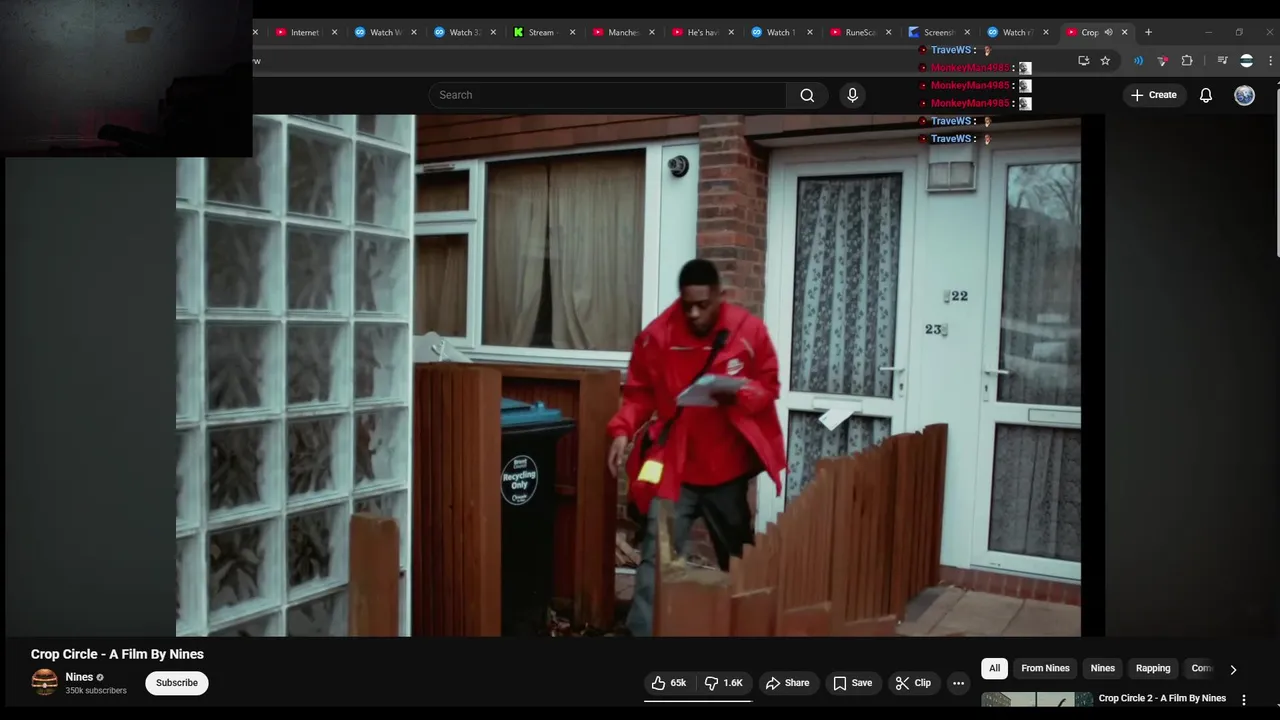Select the Rapping filter chip
Screen dimensions: 1280x720
click(1153, 668)
